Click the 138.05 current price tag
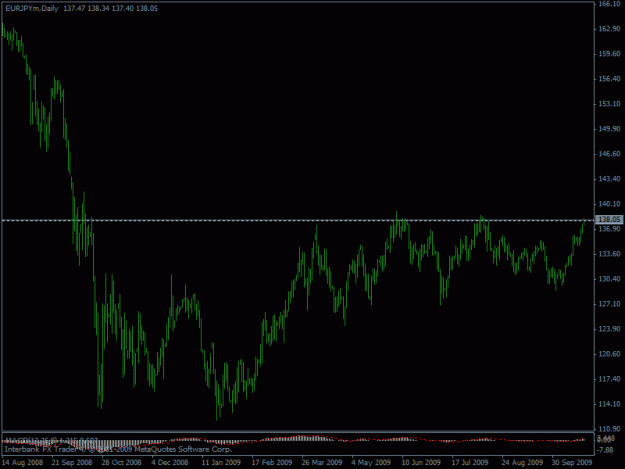 609,220
